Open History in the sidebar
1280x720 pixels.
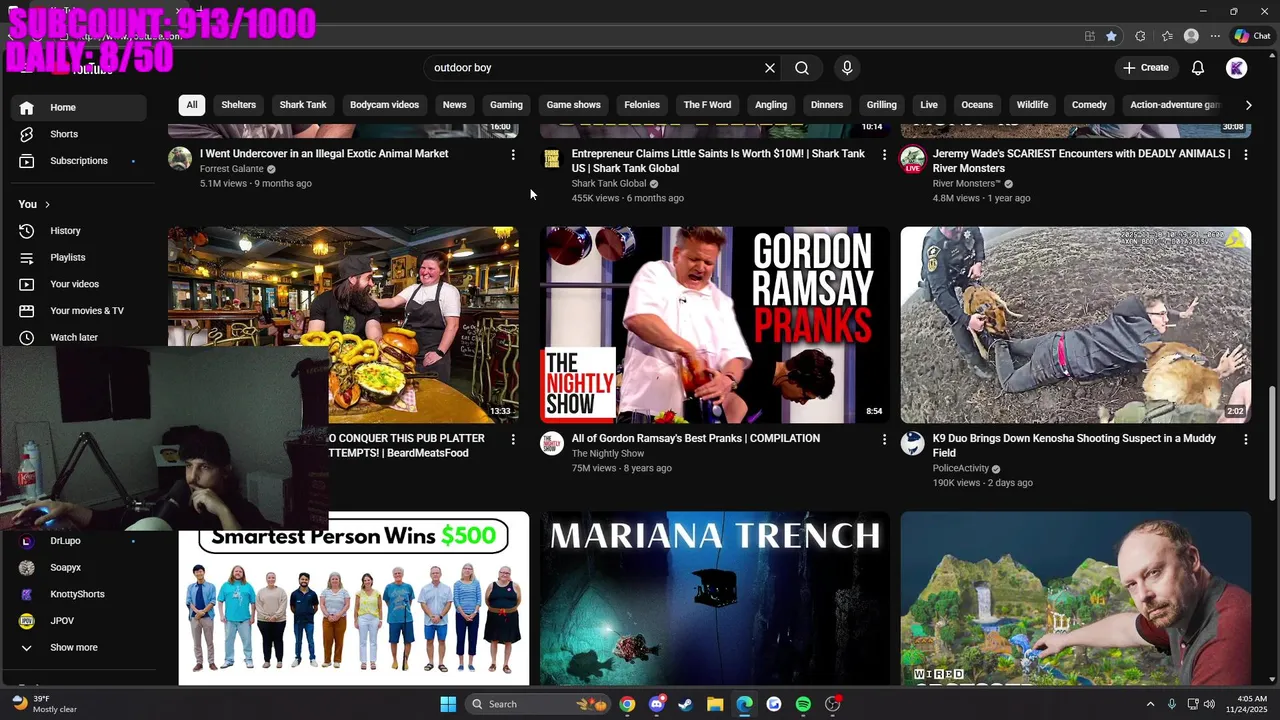(x=80, y=231)
